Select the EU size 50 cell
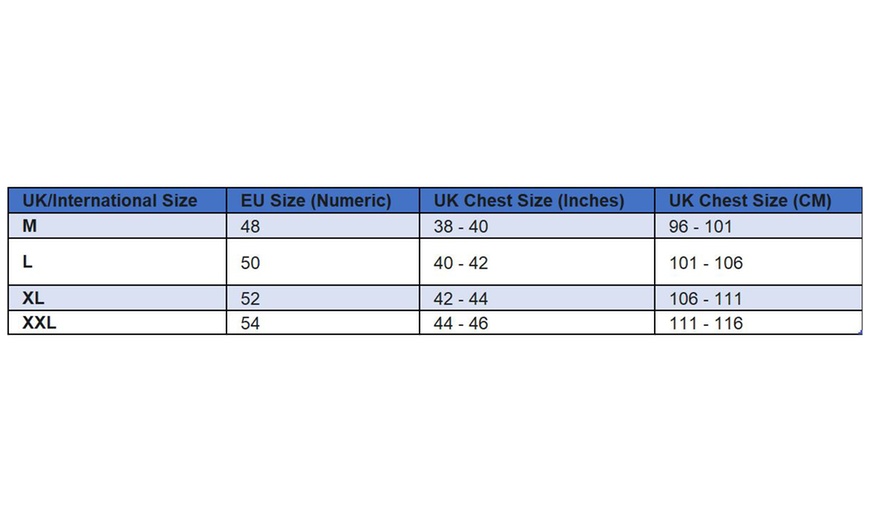870x524 pixels. tap(250, 263)
